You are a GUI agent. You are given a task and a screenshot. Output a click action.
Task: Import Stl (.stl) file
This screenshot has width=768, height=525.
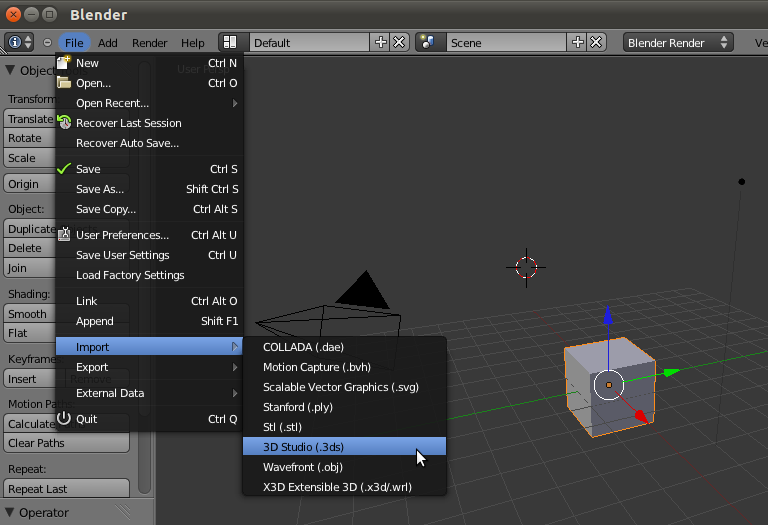(x=345, y=427)
